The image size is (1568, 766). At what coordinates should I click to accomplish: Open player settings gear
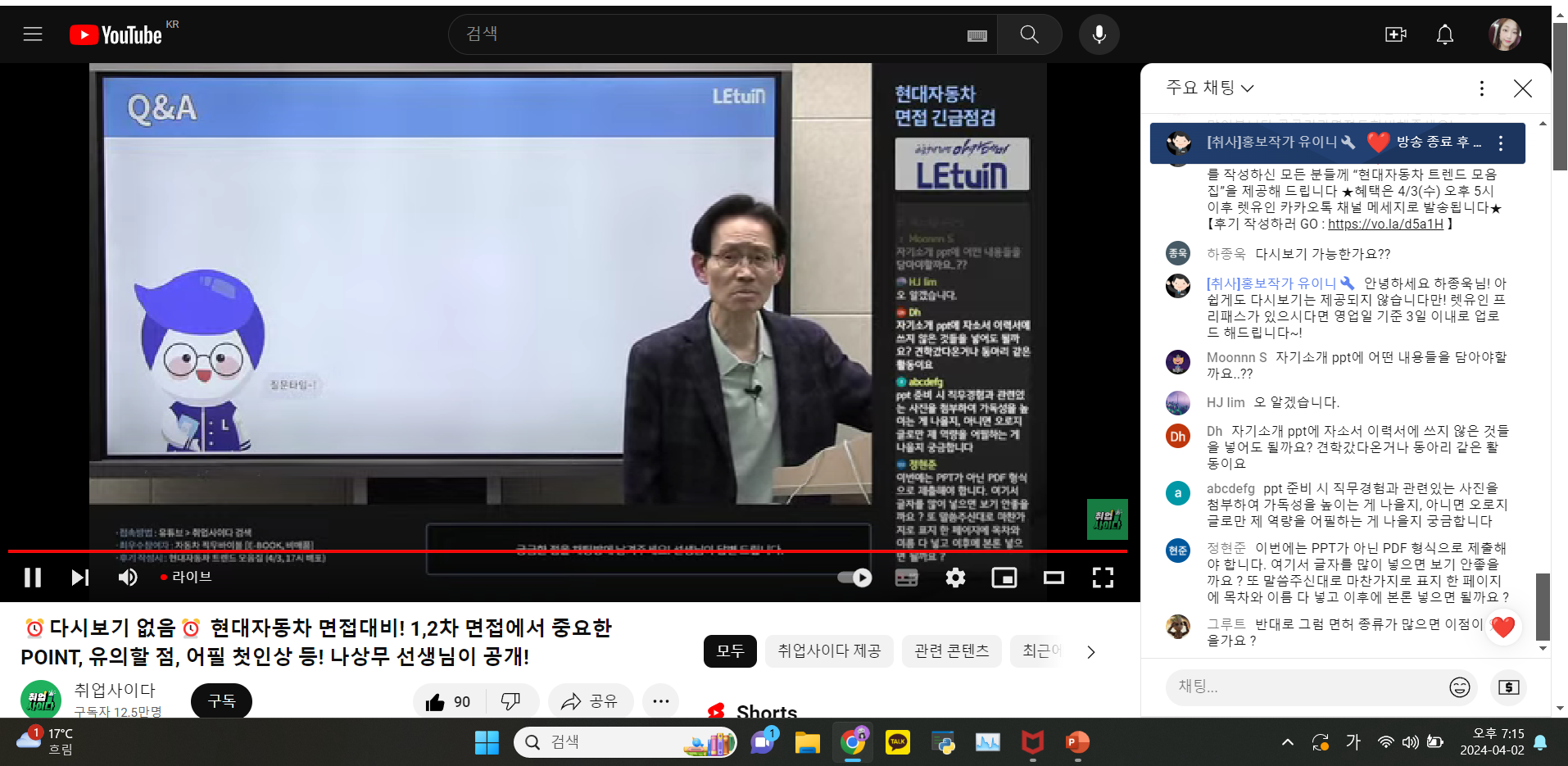point(955,578)
